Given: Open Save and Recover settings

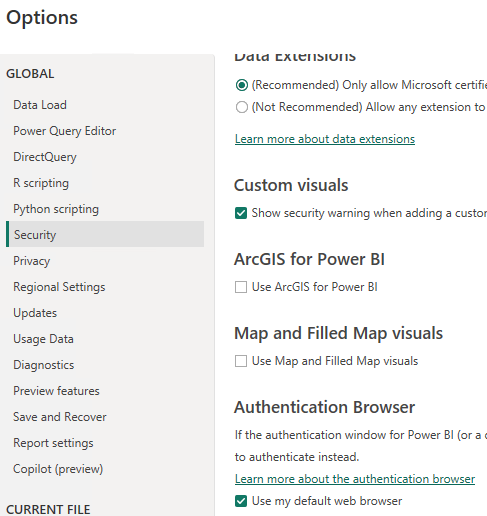Looking at the screenshot, I should click(60, 417).
